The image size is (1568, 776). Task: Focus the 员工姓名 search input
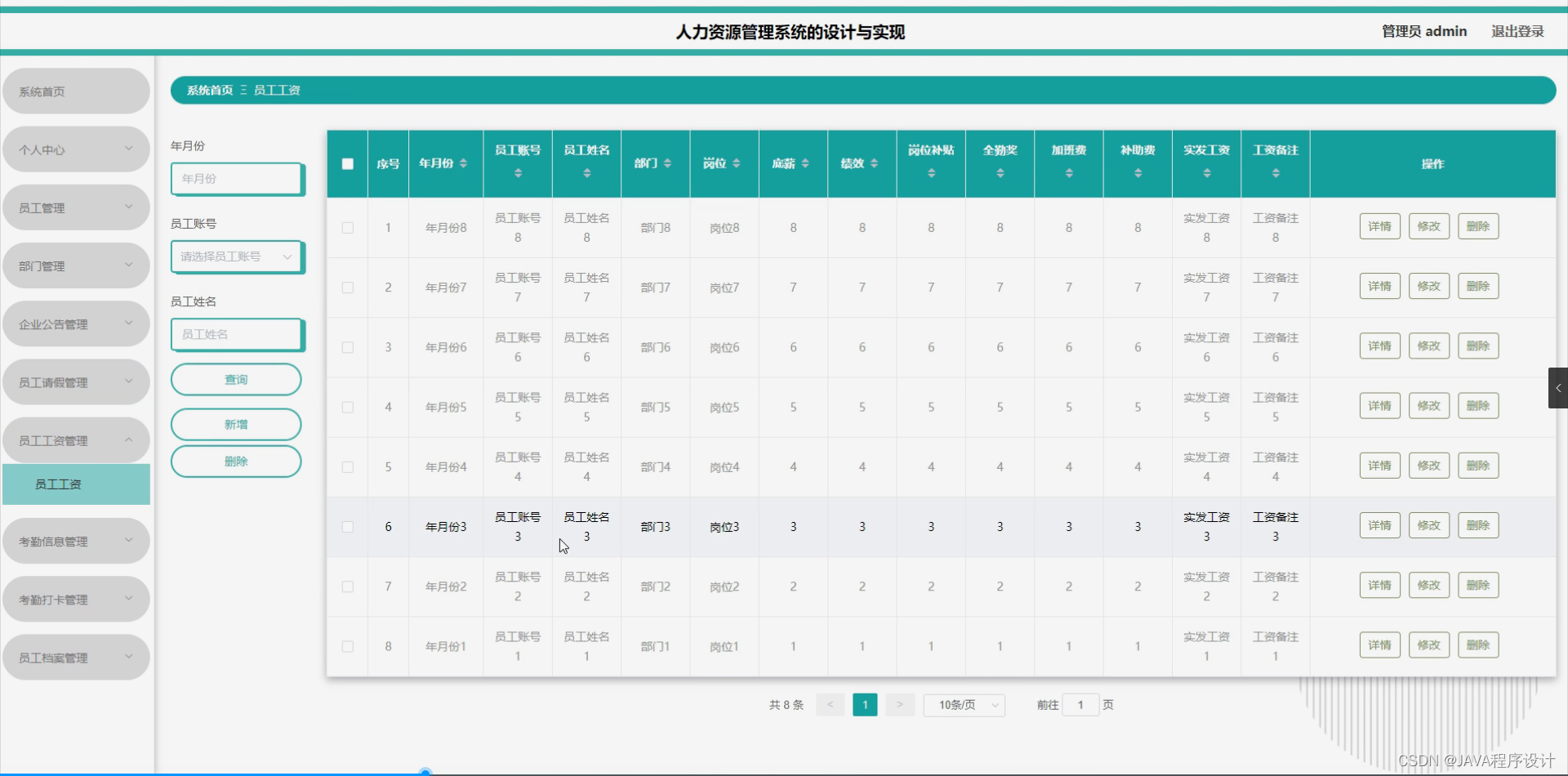237,334
